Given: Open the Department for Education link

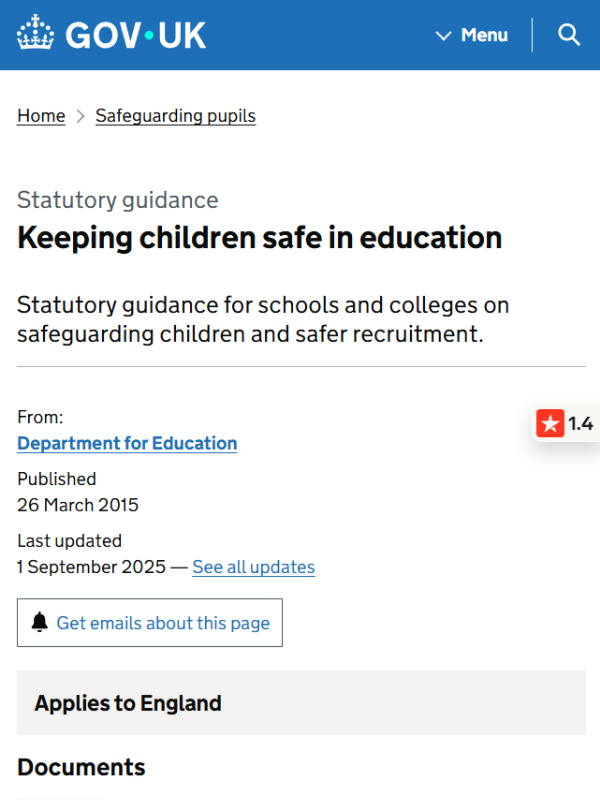Looking at the screenshot, I should click(127, 443).
